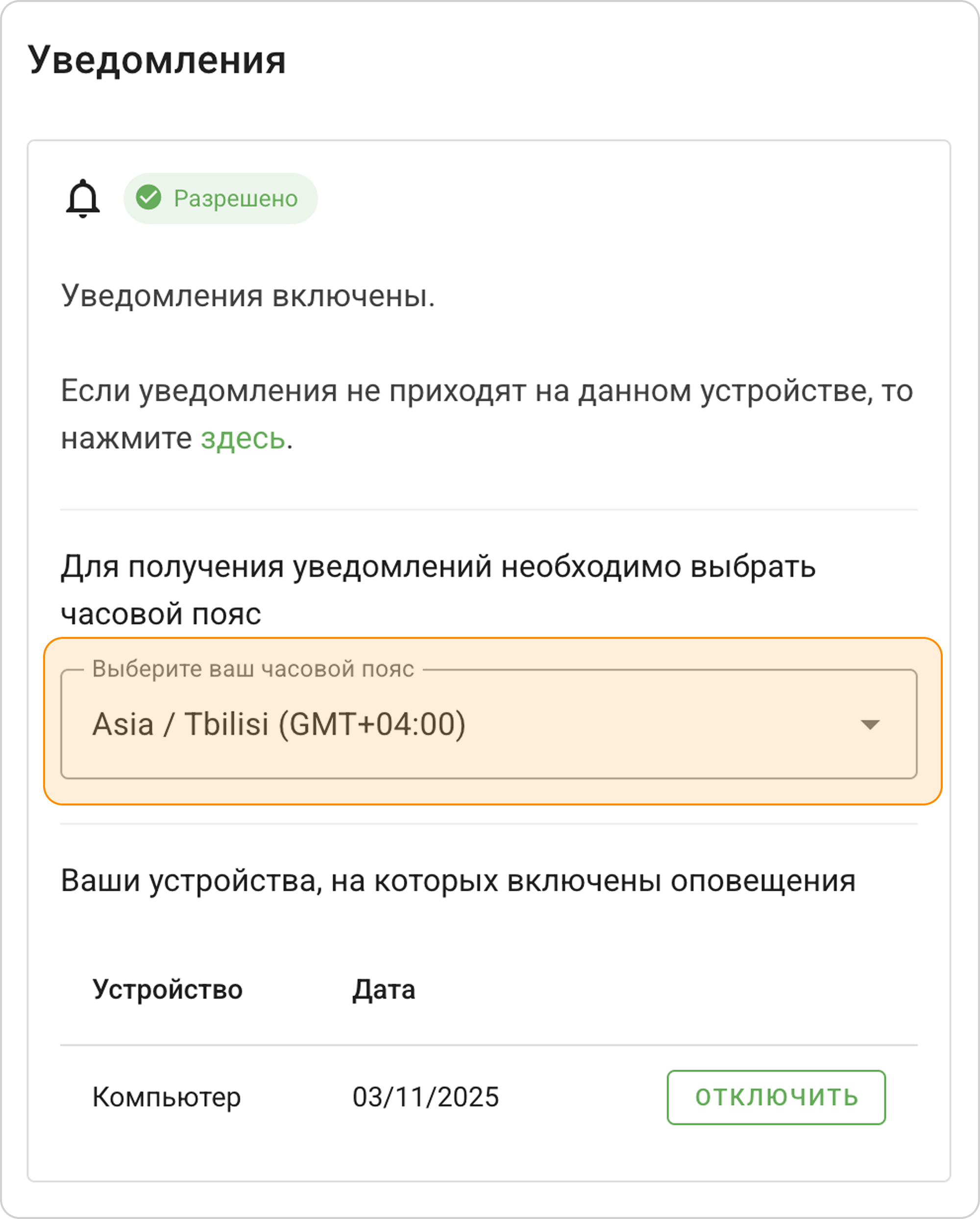Click the green checkmark icon
This screenshot has width=980, height=1219.
[149, 198]
